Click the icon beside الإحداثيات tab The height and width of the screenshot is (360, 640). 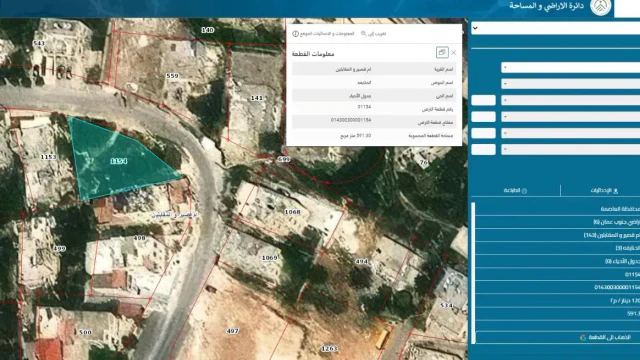616,191
